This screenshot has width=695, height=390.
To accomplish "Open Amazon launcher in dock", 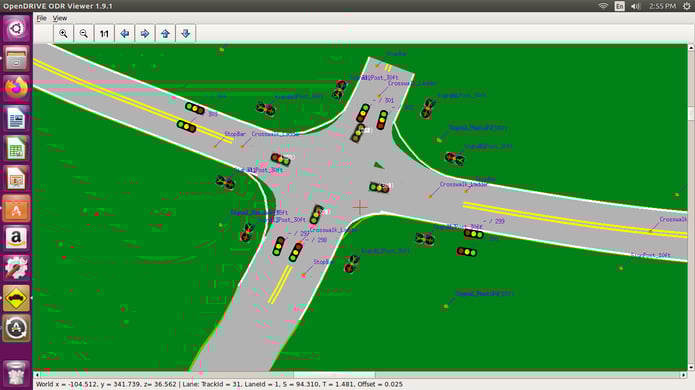I will (x=16, y=238).
